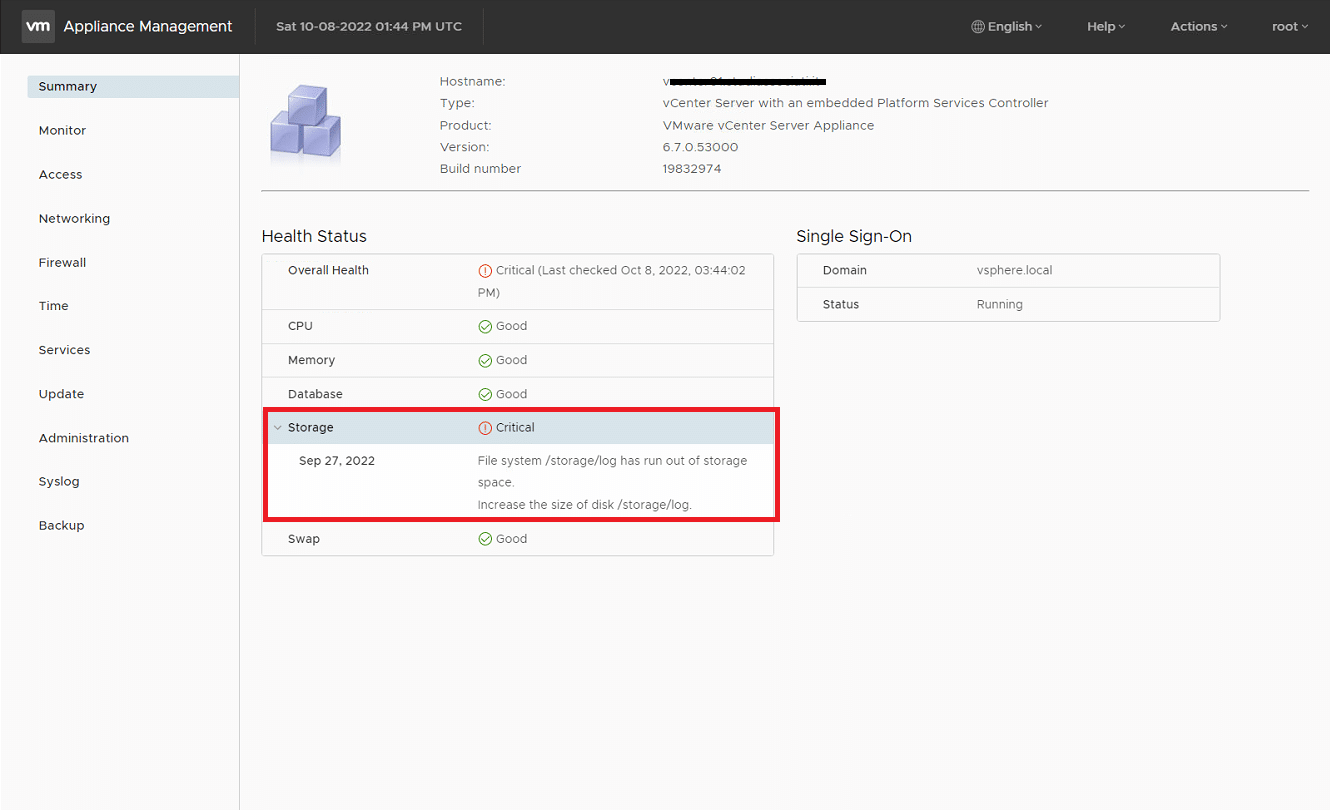Viewport: 1330px width, 810px height.
Task: Click the Overall Health row label
Action: 328,271
